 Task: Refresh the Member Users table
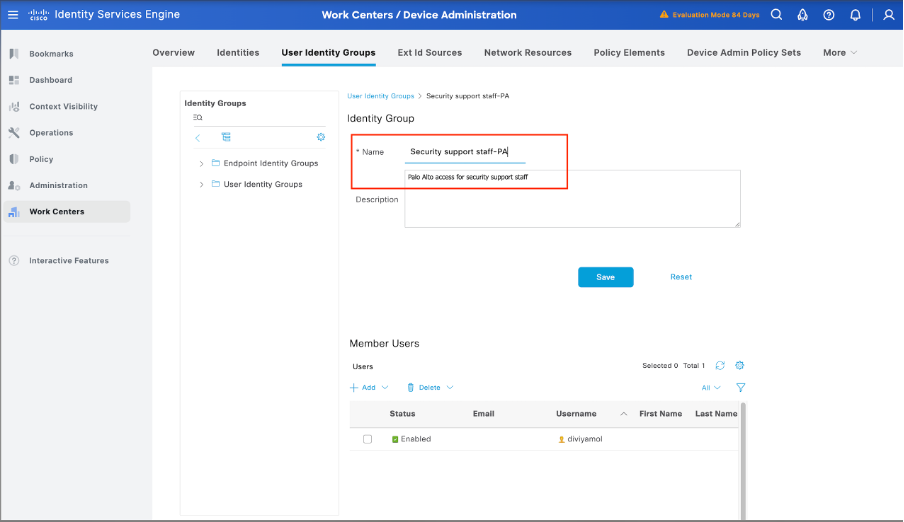point(720,365)
